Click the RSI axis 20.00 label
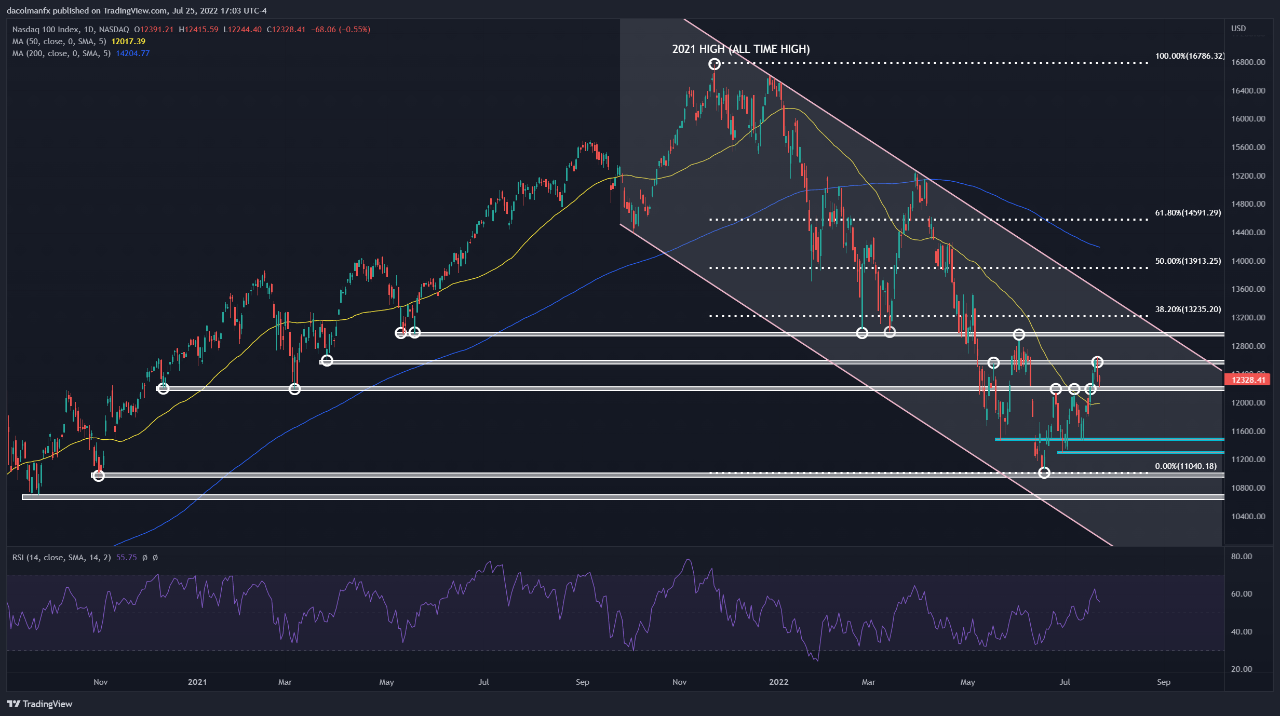The image size is (1280, 716). pyautogui.click(x=1242, y=669)
